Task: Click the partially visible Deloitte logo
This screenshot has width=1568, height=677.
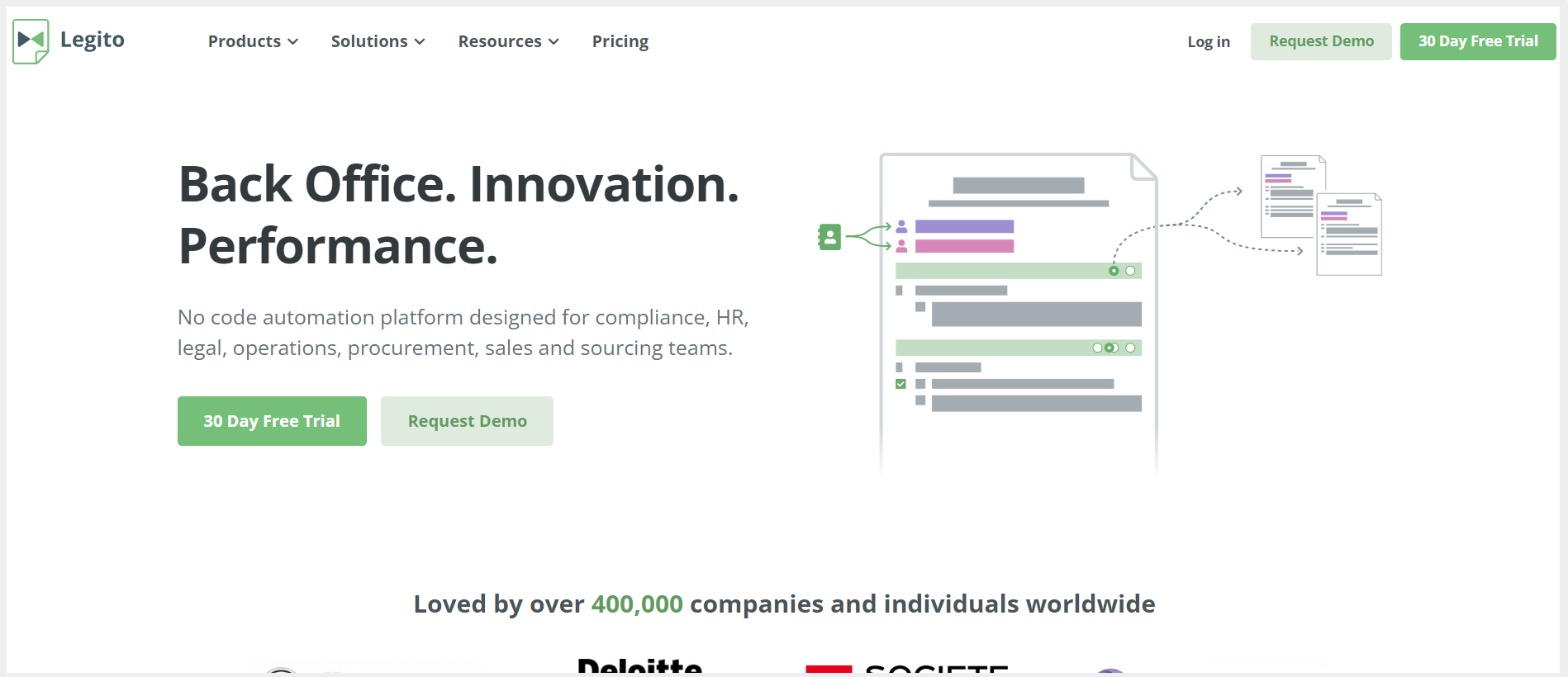Action: (x=639, y=665)
